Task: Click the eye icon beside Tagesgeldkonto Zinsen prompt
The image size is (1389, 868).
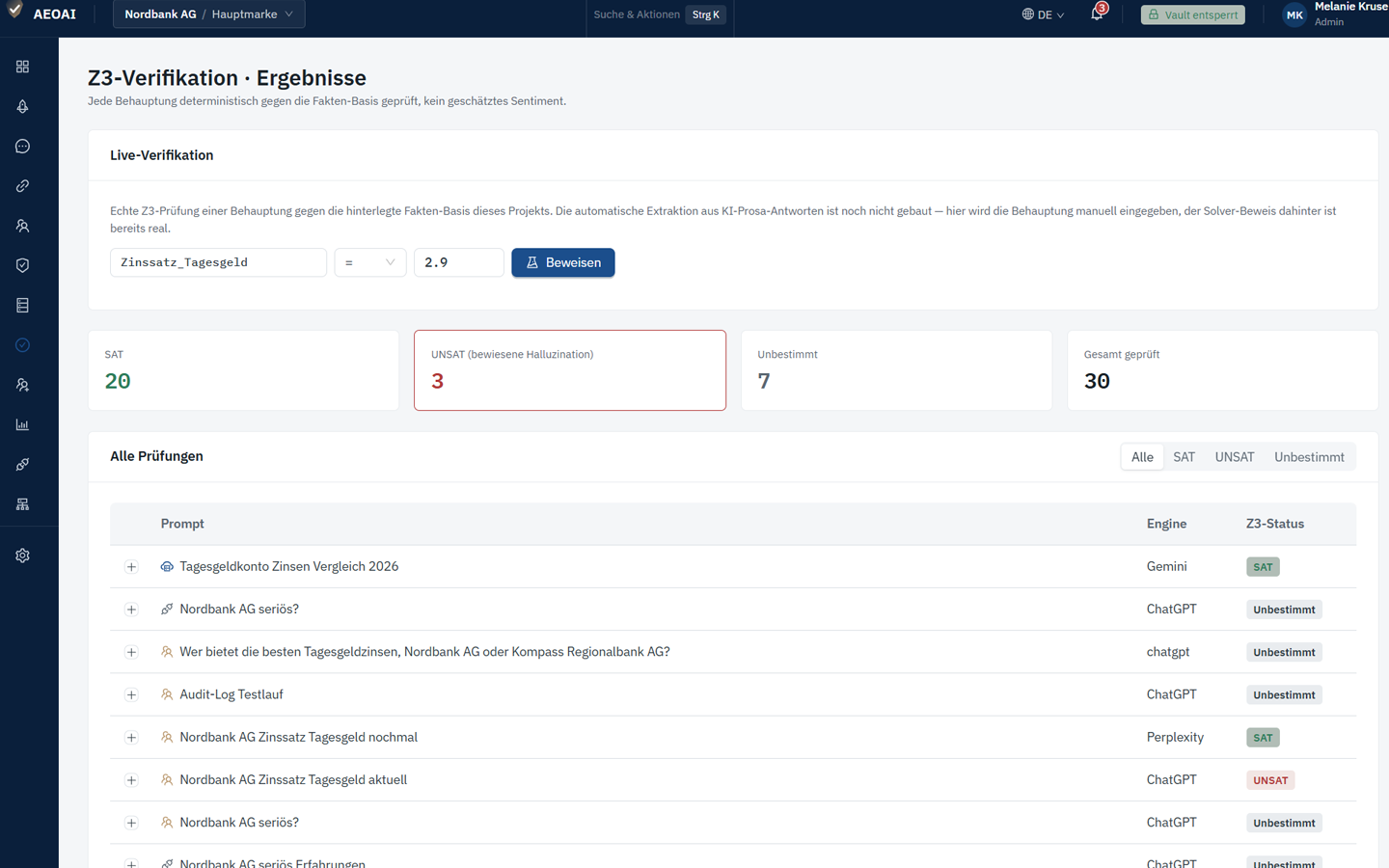Action: [167, 567]
